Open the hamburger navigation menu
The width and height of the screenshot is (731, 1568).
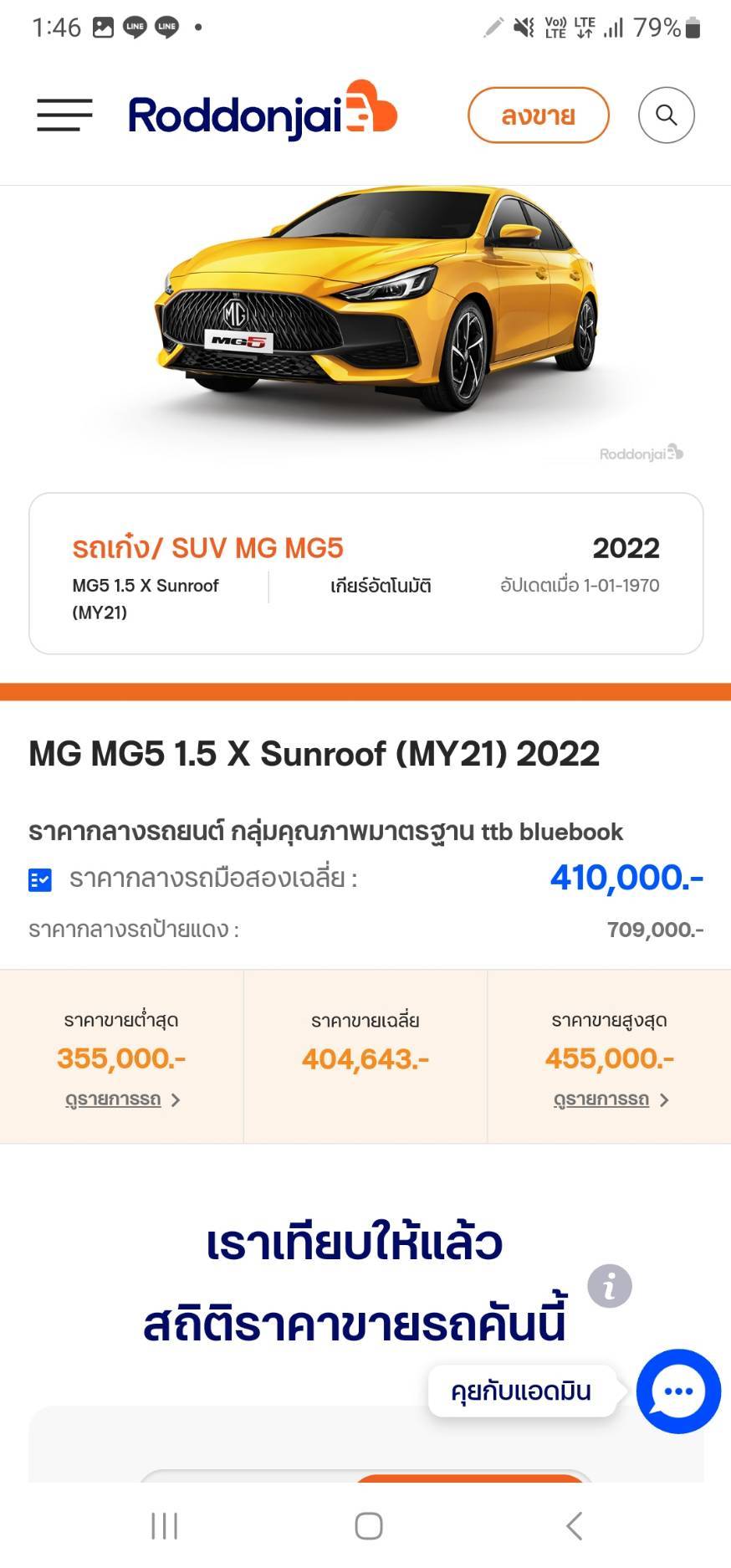coord(64,115)
